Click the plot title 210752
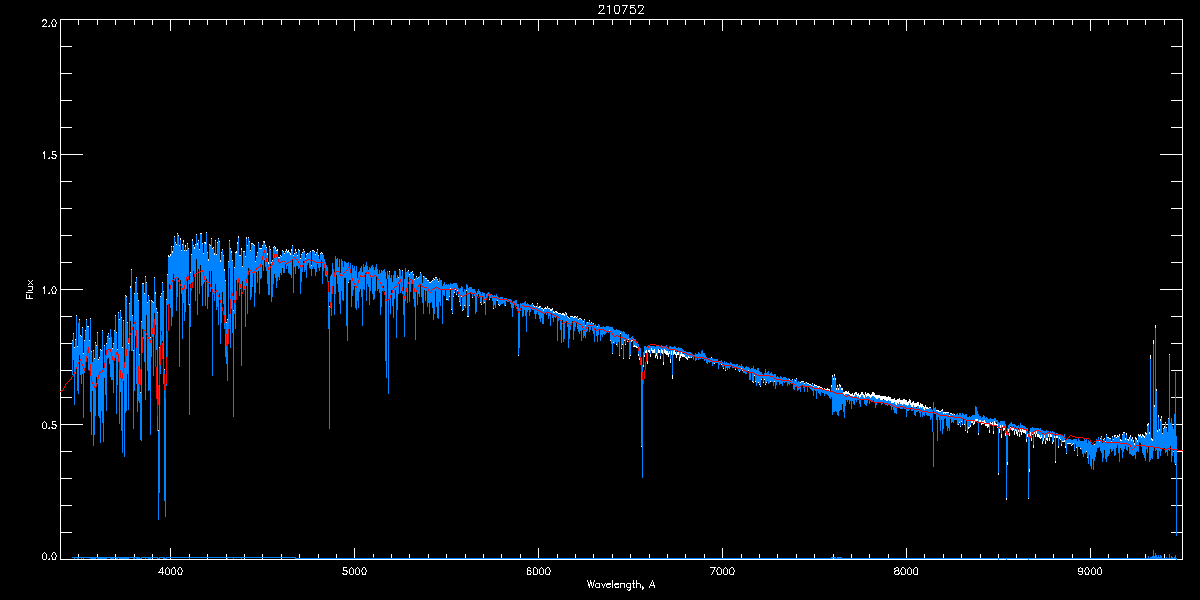Image resolution: width=1200 pixels, height=600 pixels. pos(620,10)
